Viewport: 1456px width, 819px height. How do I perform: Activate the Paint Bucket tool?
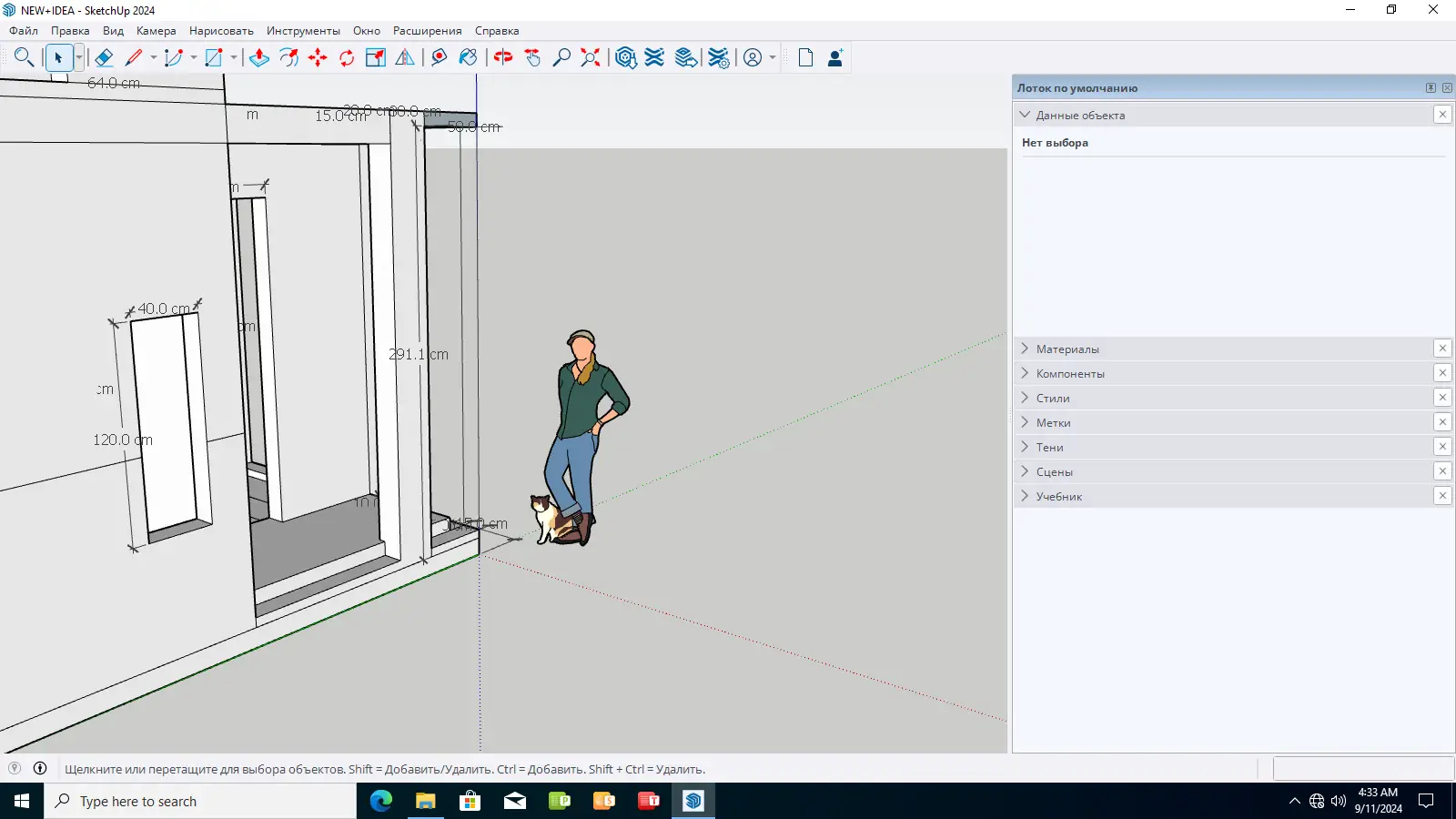[x=468, y=58]
